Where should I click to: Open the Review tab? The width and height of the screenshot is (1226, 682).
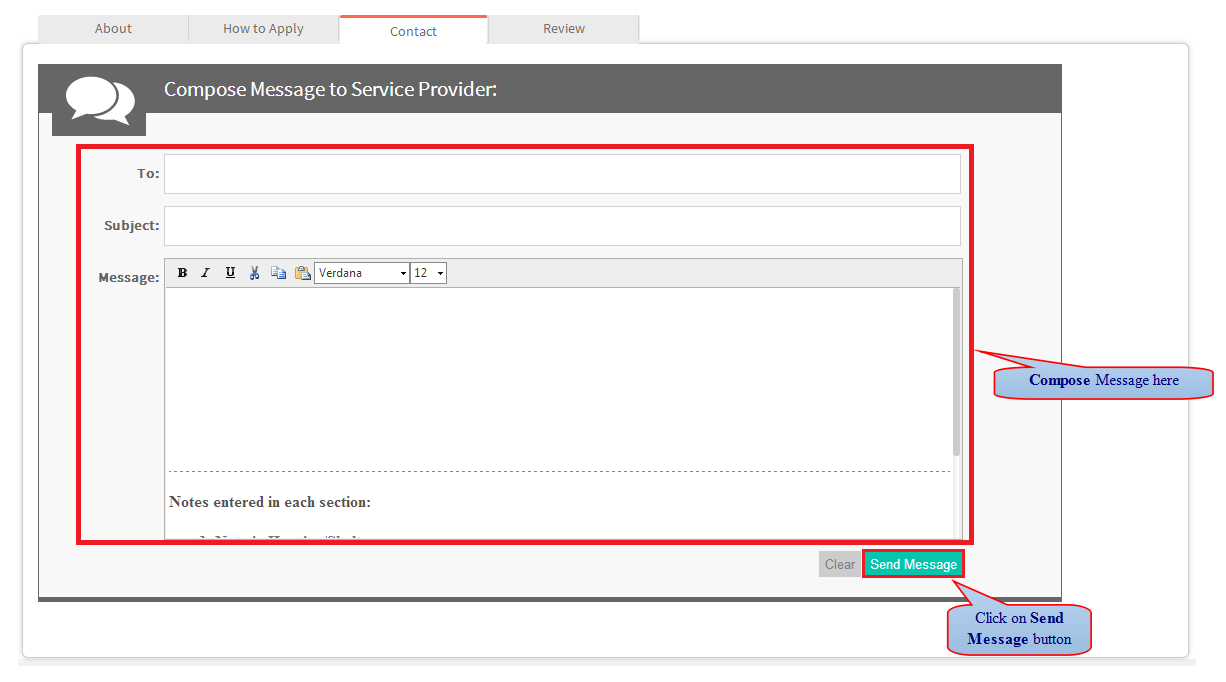click(564, 29)
